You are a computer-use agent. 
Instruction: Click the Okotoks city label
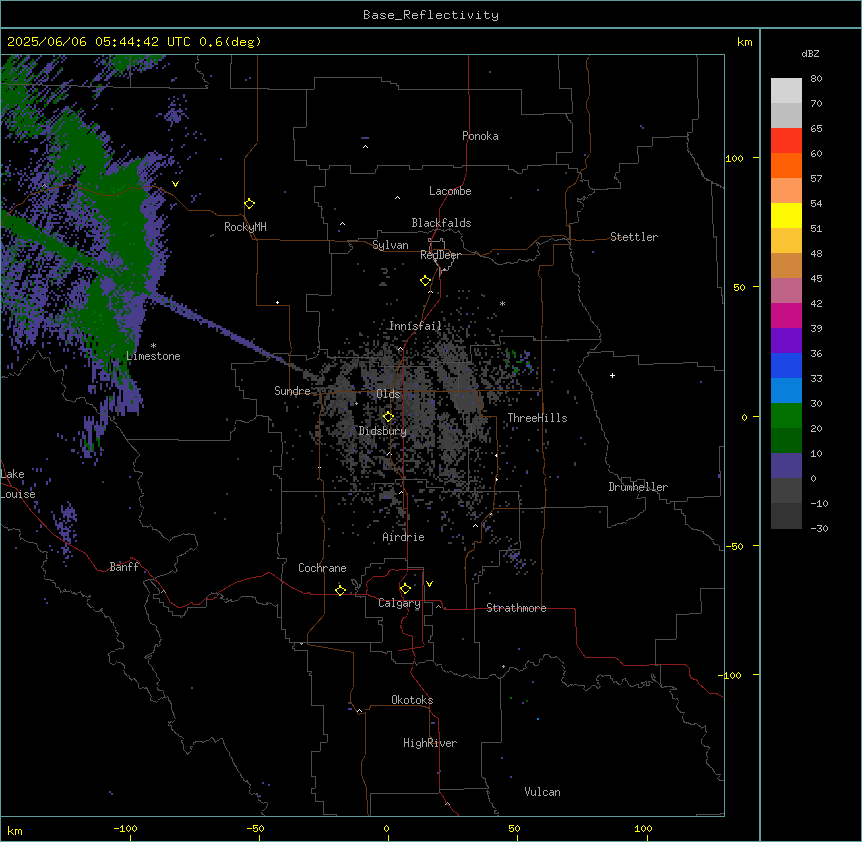tap(412, 700)
